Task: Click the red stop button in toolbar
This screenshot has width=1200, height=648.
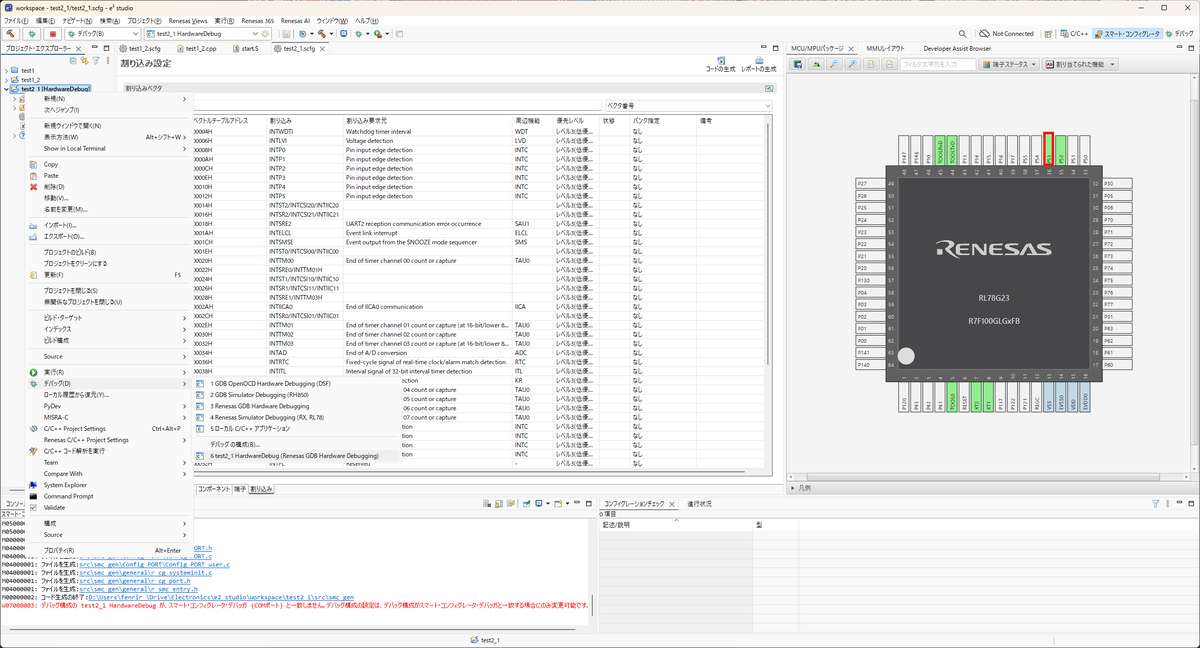Action: (x=53, y=33)
